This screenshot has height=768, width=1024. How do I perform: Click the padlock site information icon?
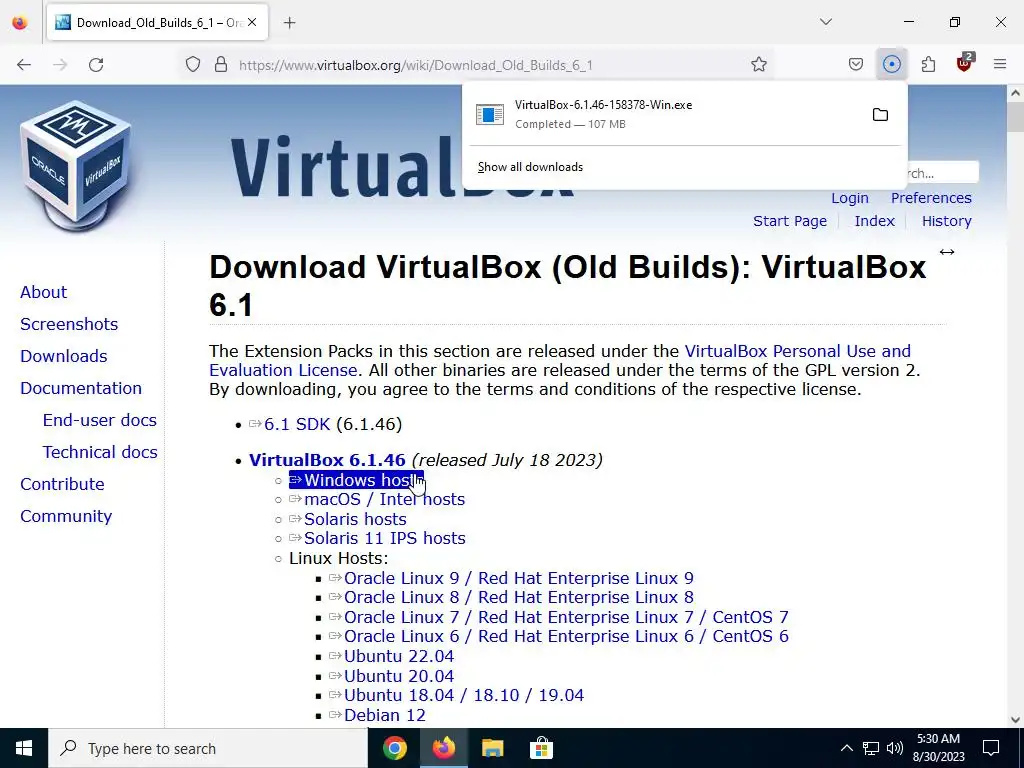coord(221,65)
